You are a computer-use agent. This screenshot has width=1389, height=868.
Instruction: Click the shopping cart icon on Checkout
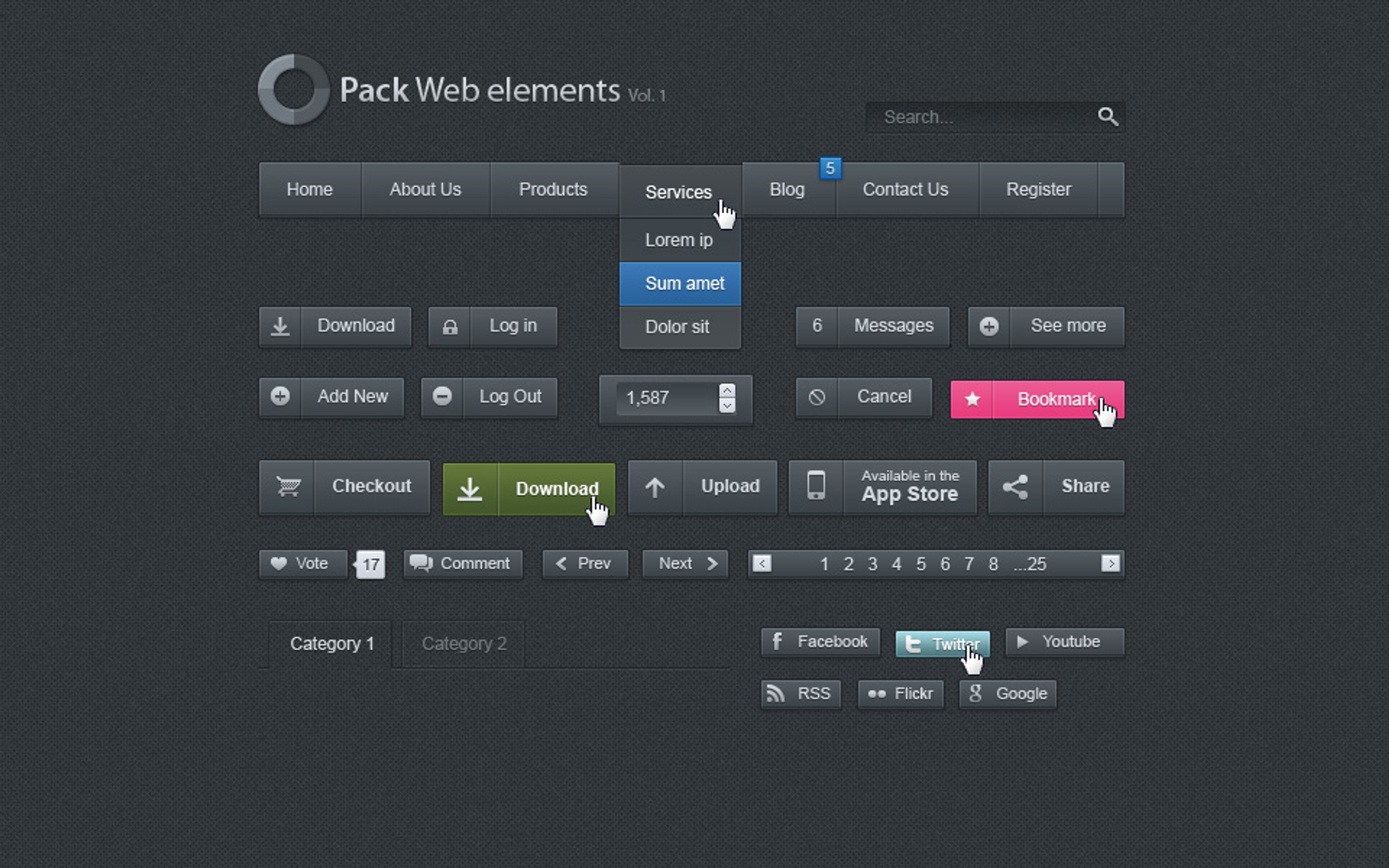pos(288,487)
